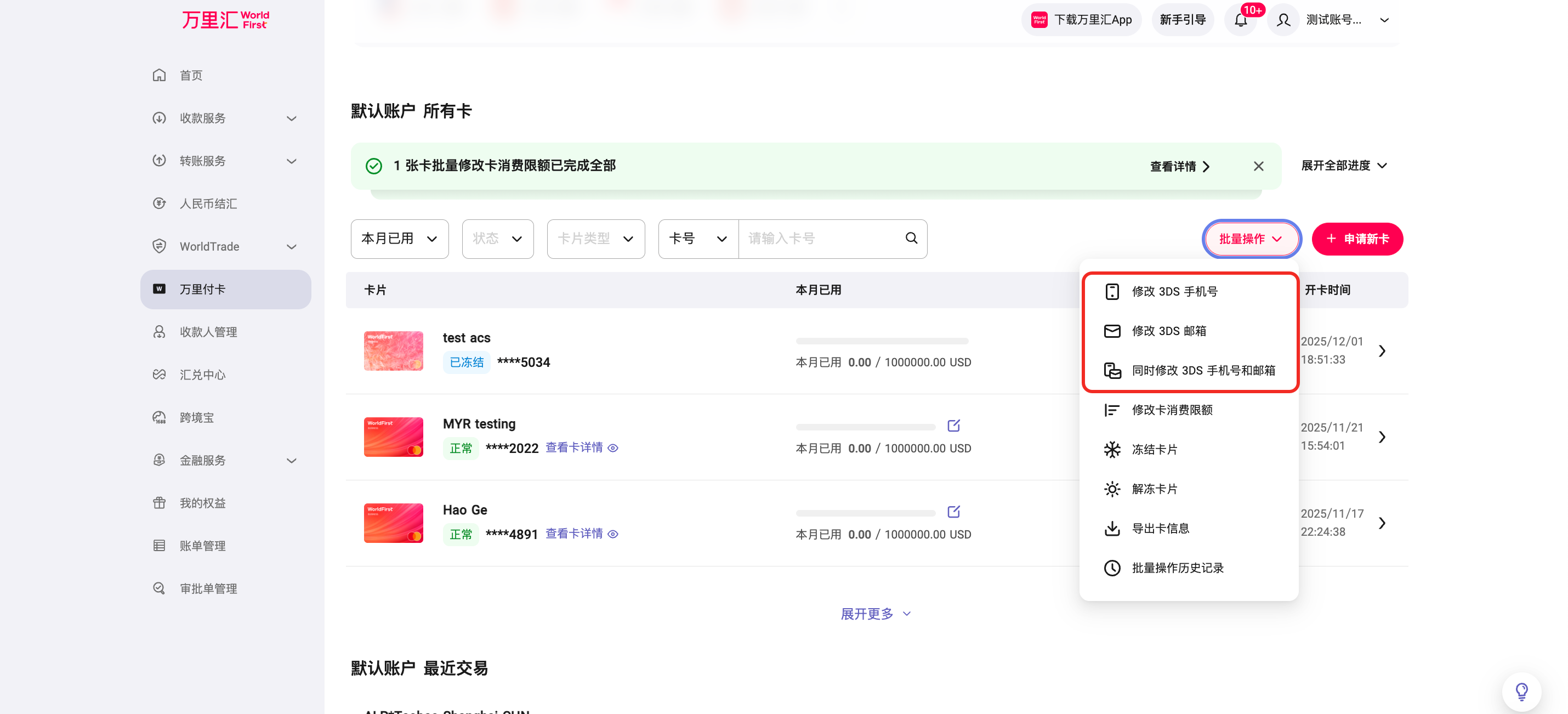Choose 导出卡信息 in batch operations menu
The width and height of the screenshot is (1568, 714).
[1160, 528]
